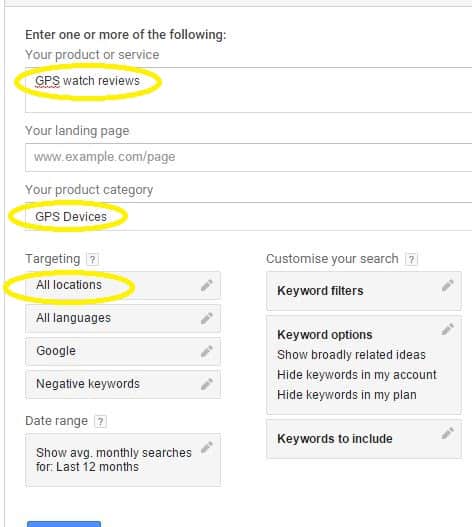Expand the All locations setting
This screenshot has width=472, height=527.
tap(123, 285)
